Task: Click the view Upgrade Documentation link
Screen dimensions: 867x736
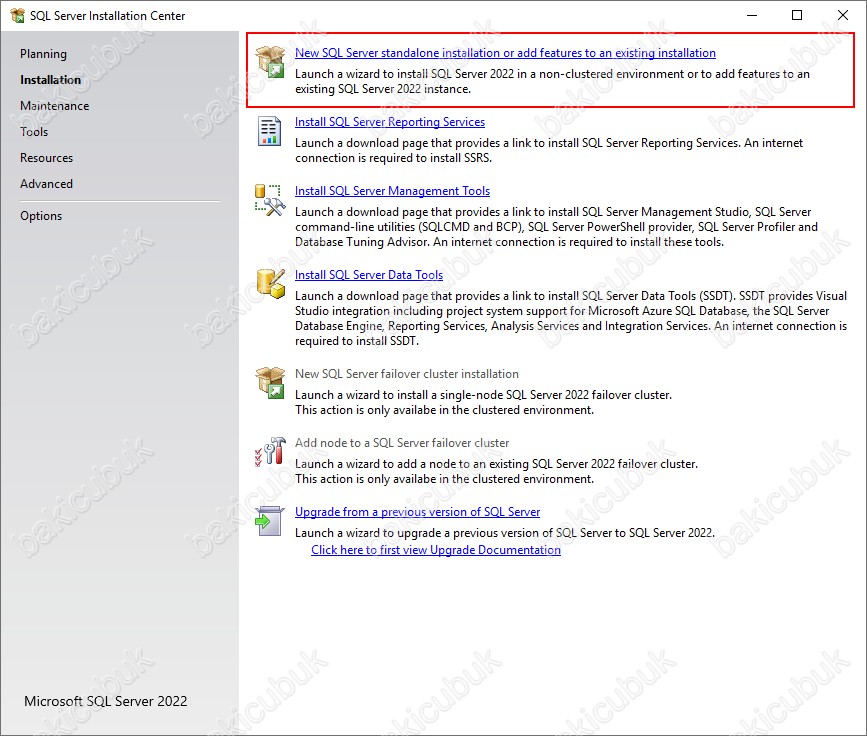Action: coord(436,550)
